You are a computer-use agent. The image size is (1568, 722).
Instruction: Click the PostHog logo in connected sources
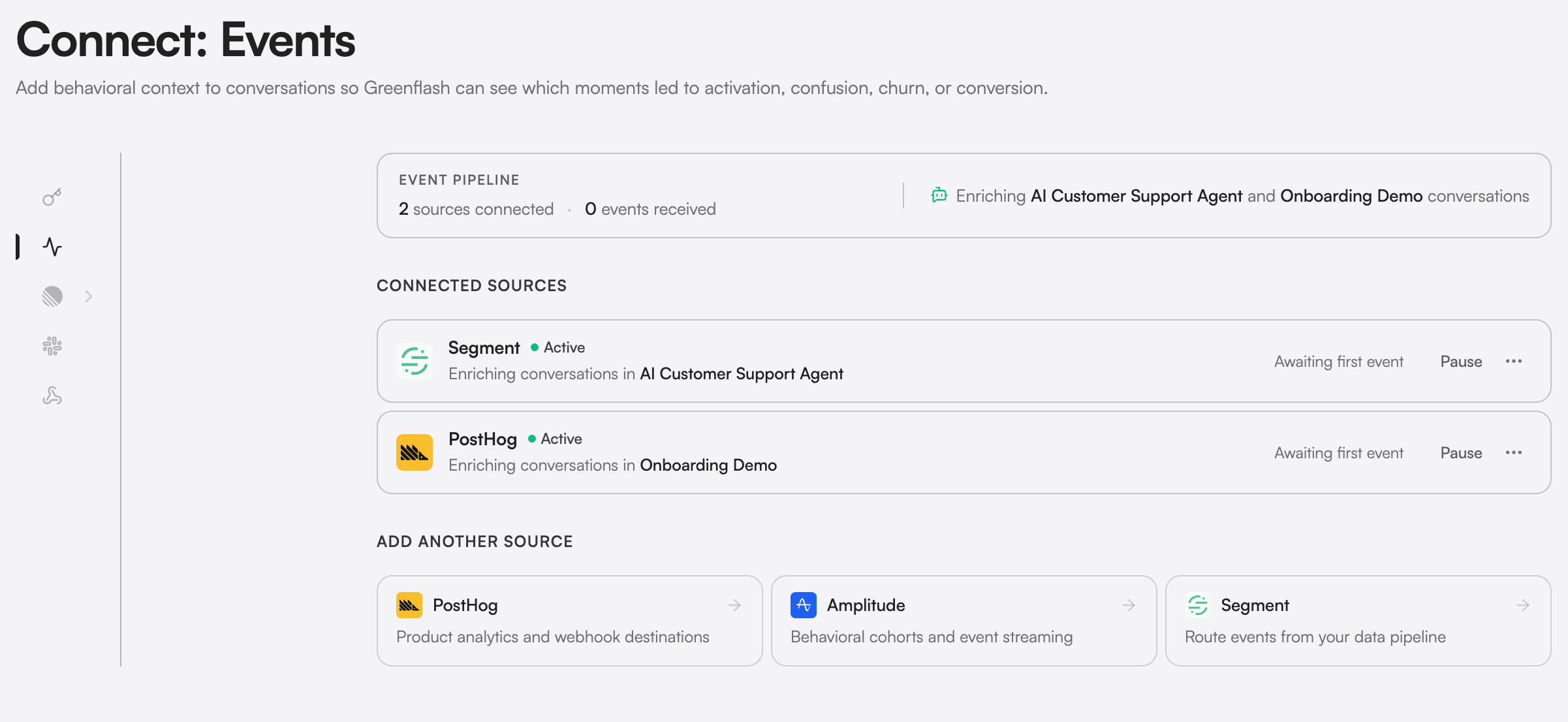(415, 452)
